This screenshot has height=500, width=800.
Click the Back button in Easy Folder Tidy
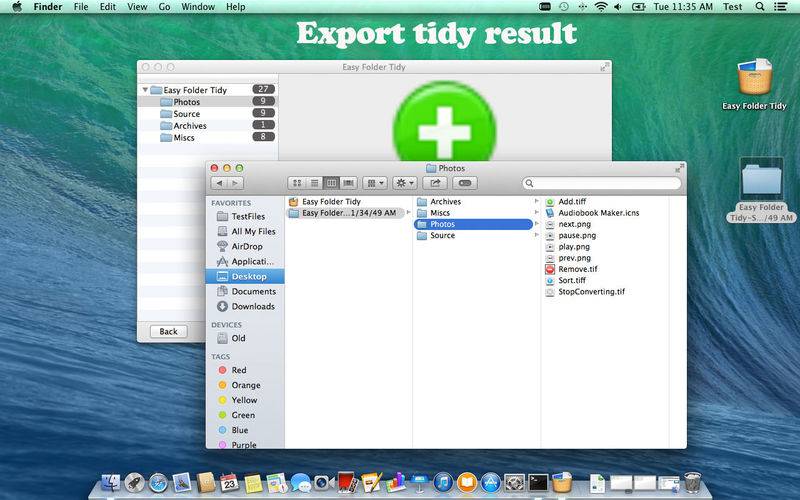[x=168, y=331]
